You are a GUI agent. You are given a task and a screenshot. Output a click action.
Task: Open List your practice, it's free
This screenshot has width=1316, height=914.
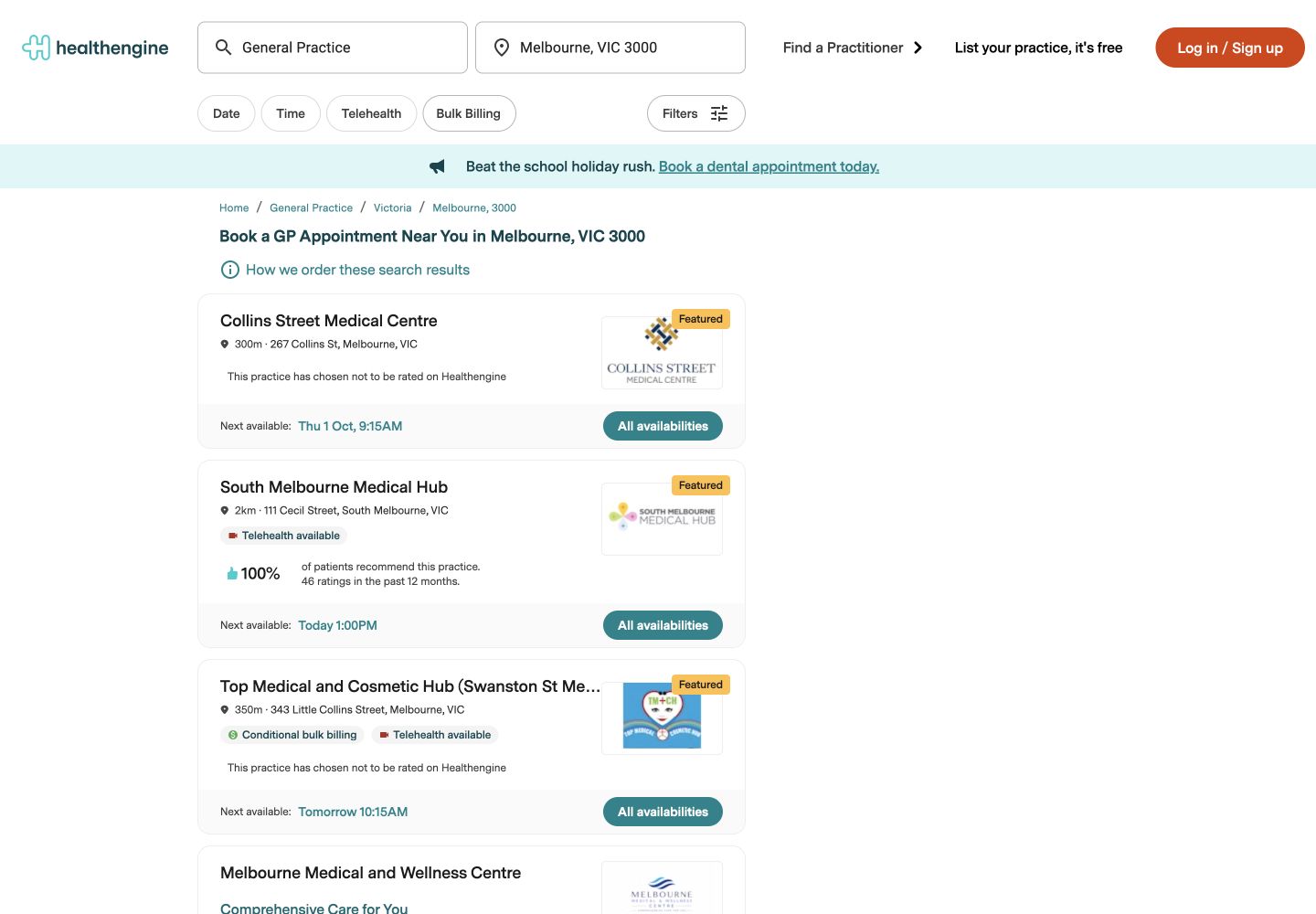1038,48
